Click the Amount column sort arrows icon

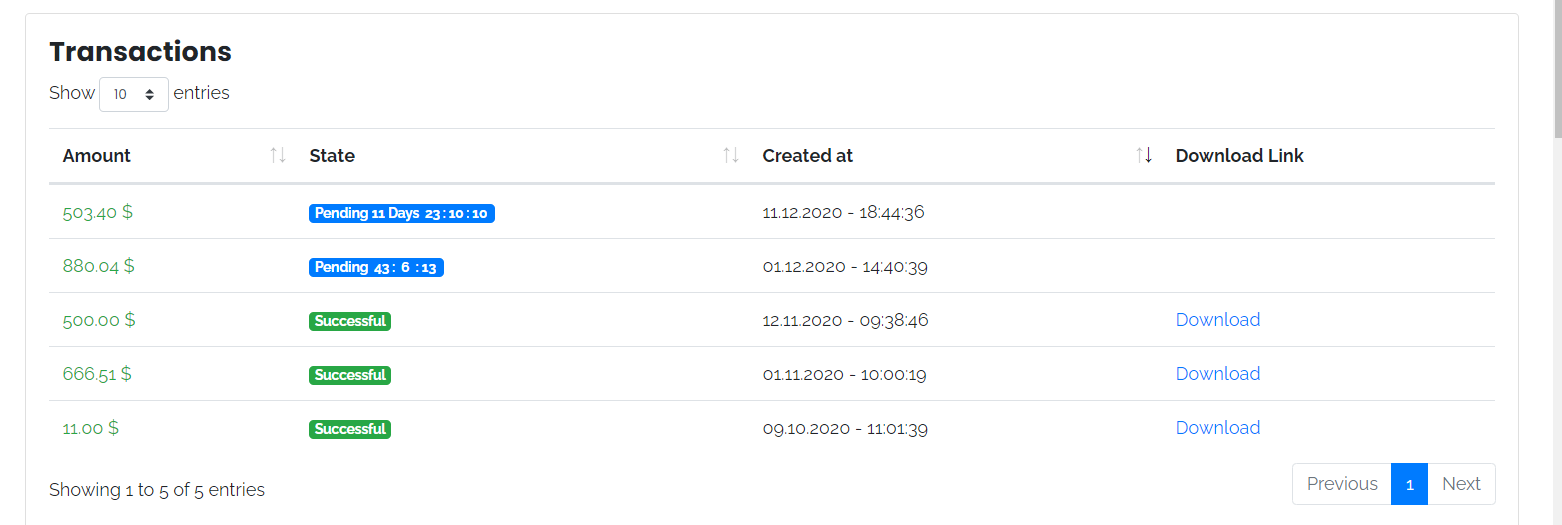(278, 155)
